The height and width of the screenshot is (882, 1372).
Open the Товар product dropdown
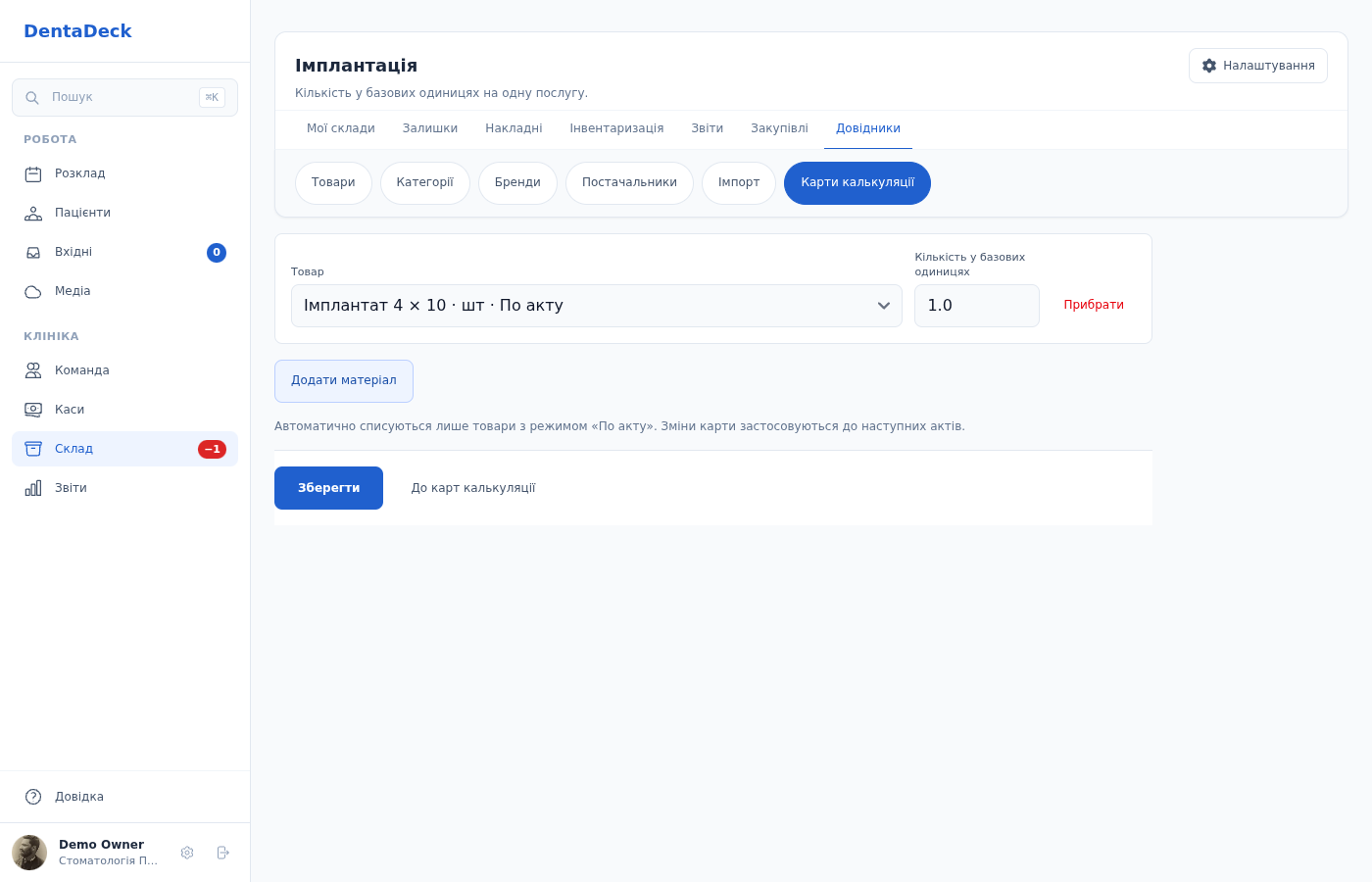click(x=596, y=306)
